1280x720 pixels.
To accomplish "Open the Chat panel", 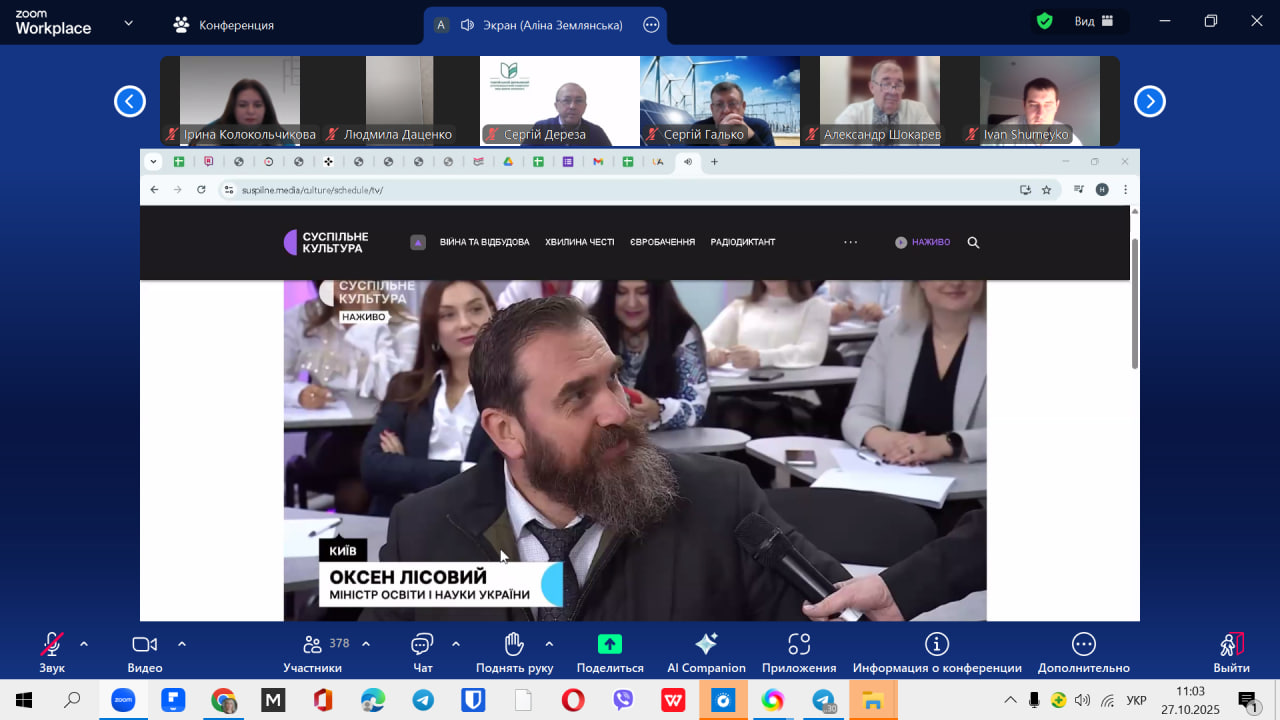I will (422, 645).
